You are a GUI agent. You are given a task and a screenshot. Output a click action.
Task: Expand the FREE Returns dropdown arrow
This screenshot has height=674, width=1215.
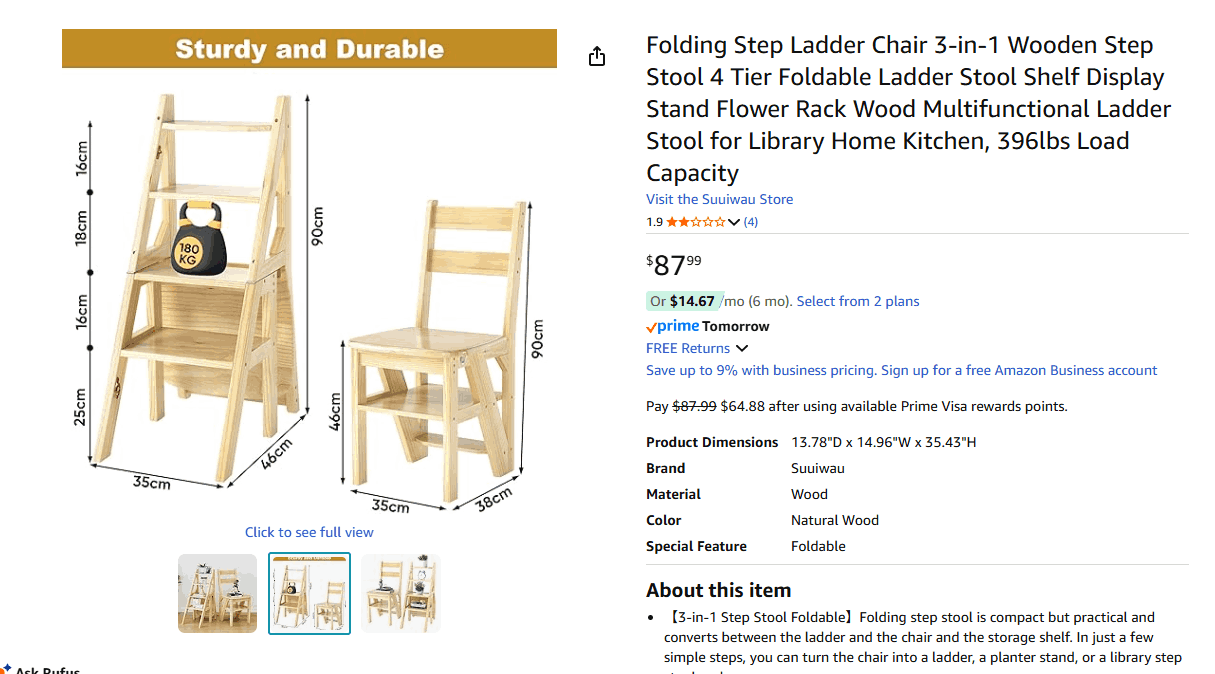(742, 348)
